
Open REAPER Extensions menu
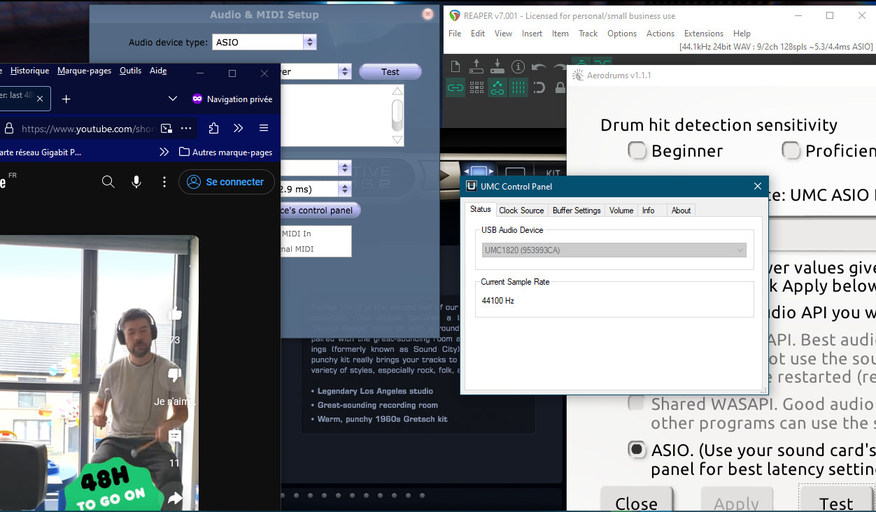pyautogui.click(x=703, y=34)
